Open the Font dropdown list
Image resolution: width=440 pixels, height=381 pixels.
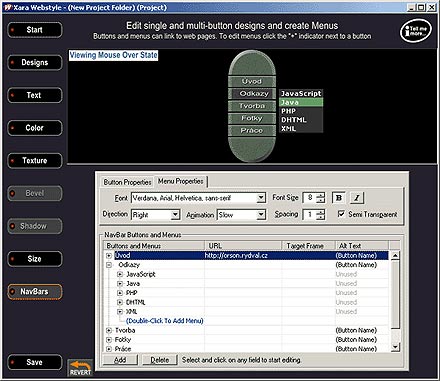pos(261,198)
